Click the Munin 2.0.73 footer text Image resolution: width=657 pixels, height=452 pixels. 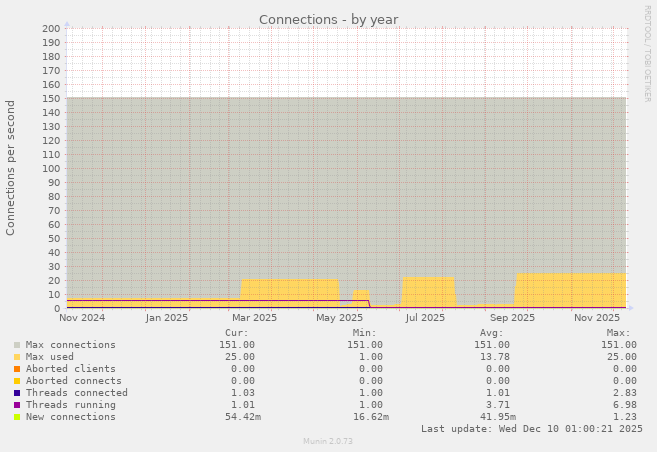tap(328, 441)
